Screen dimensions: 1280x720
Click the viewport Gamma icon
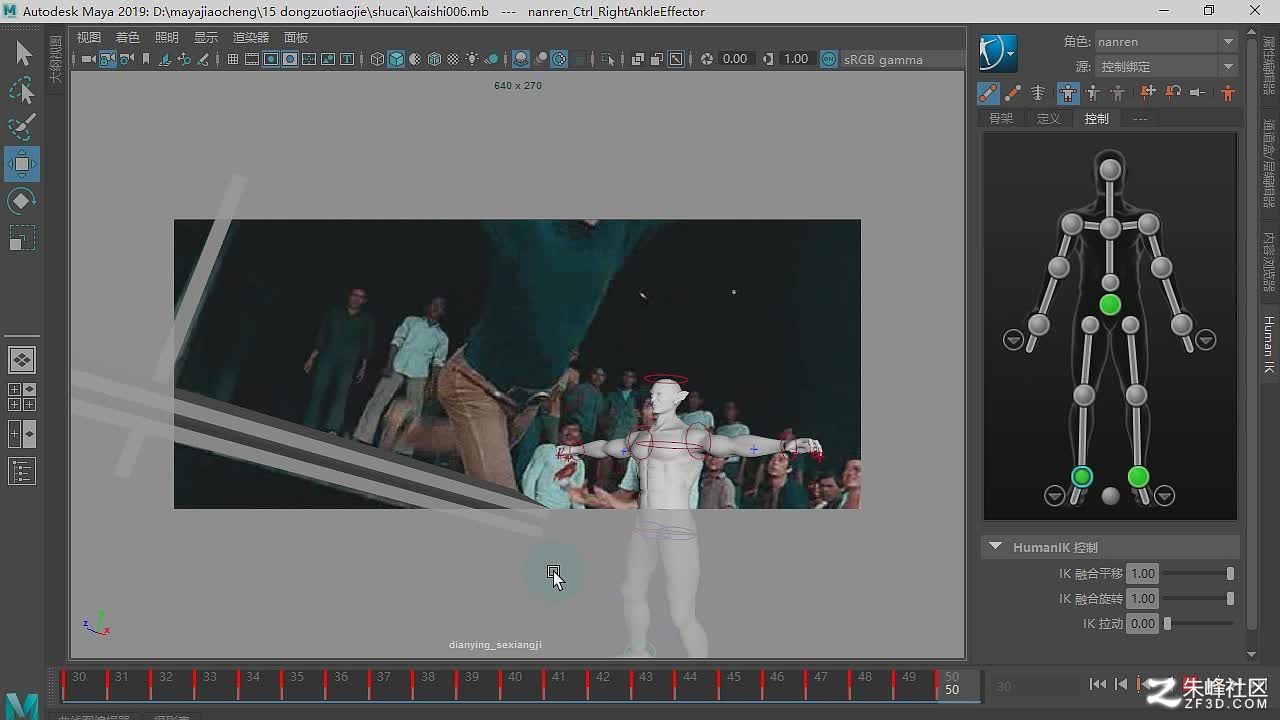(768, 59)
